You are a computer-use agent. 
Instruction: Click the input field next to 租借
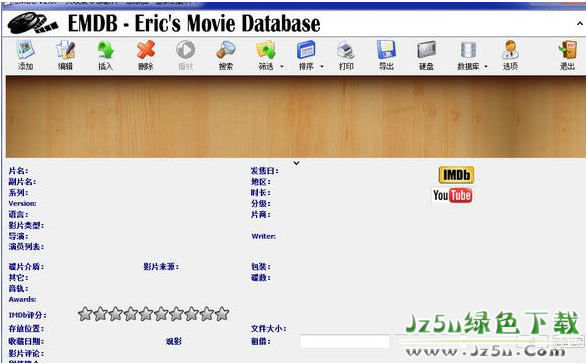pos(345,342)
